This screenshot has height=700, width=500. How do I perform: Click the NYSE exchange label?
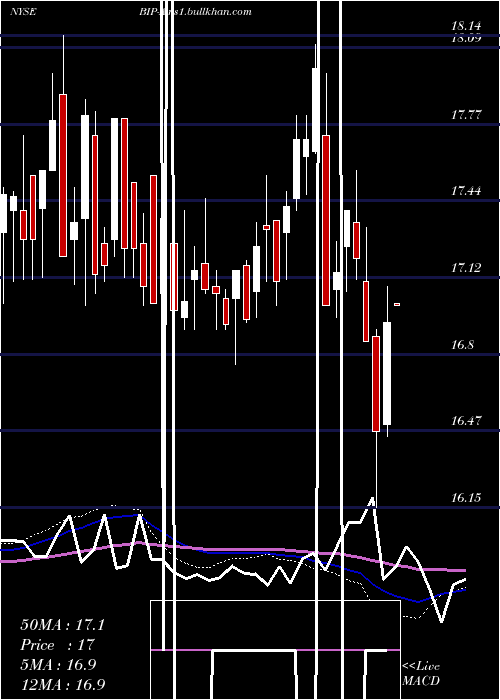click(x=22, y=12)
